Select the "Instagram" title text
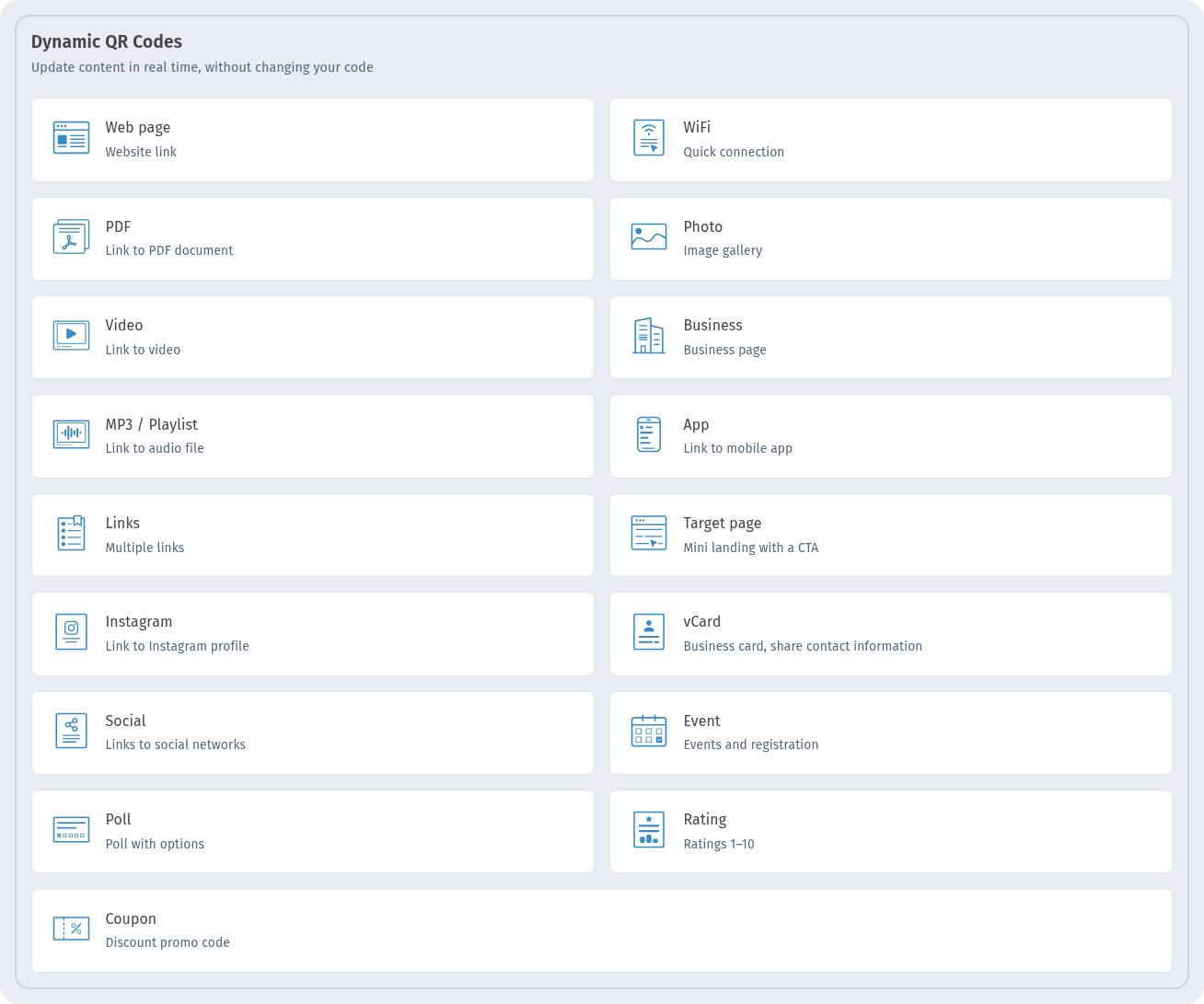This screenshot has height=1004, width=1204. pos(139,621)
